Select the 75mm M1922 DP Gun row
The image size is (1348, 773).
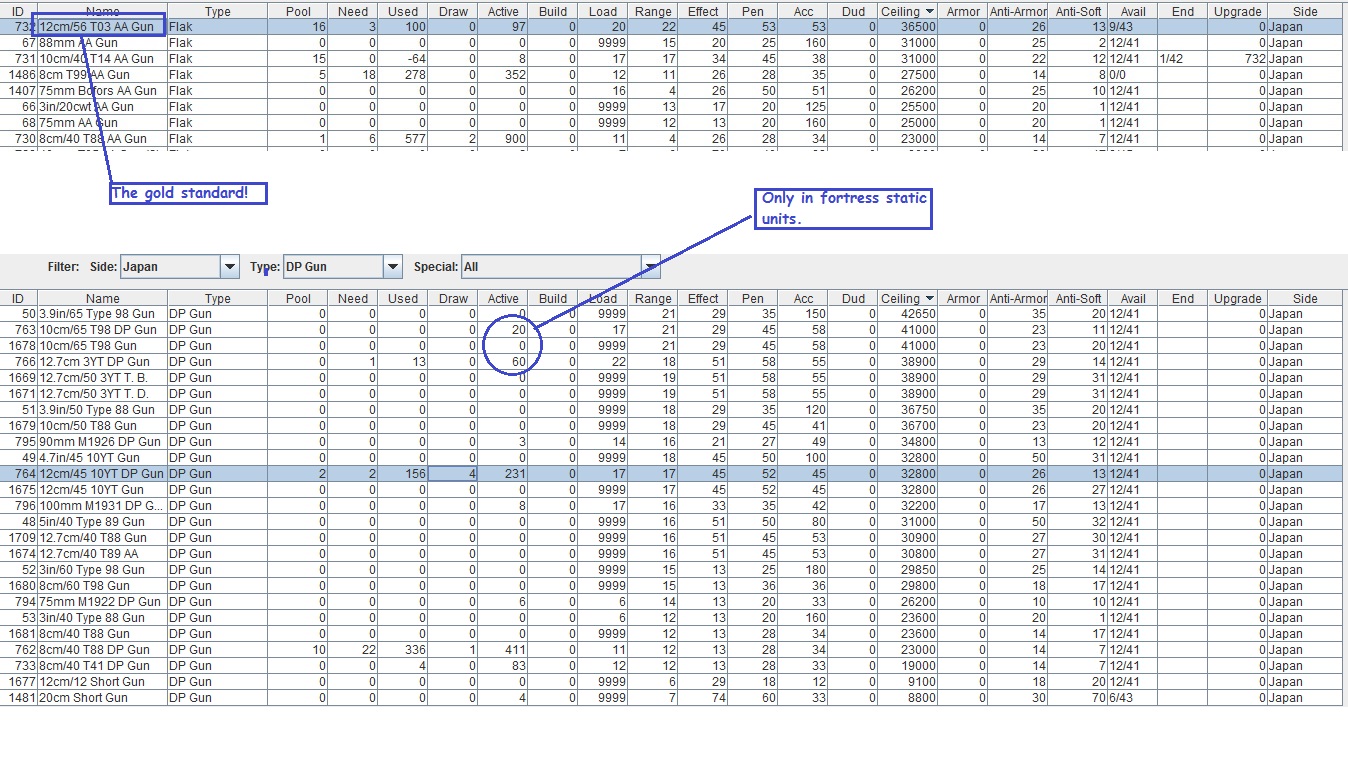pyautogui.click(x=671, y=602)
